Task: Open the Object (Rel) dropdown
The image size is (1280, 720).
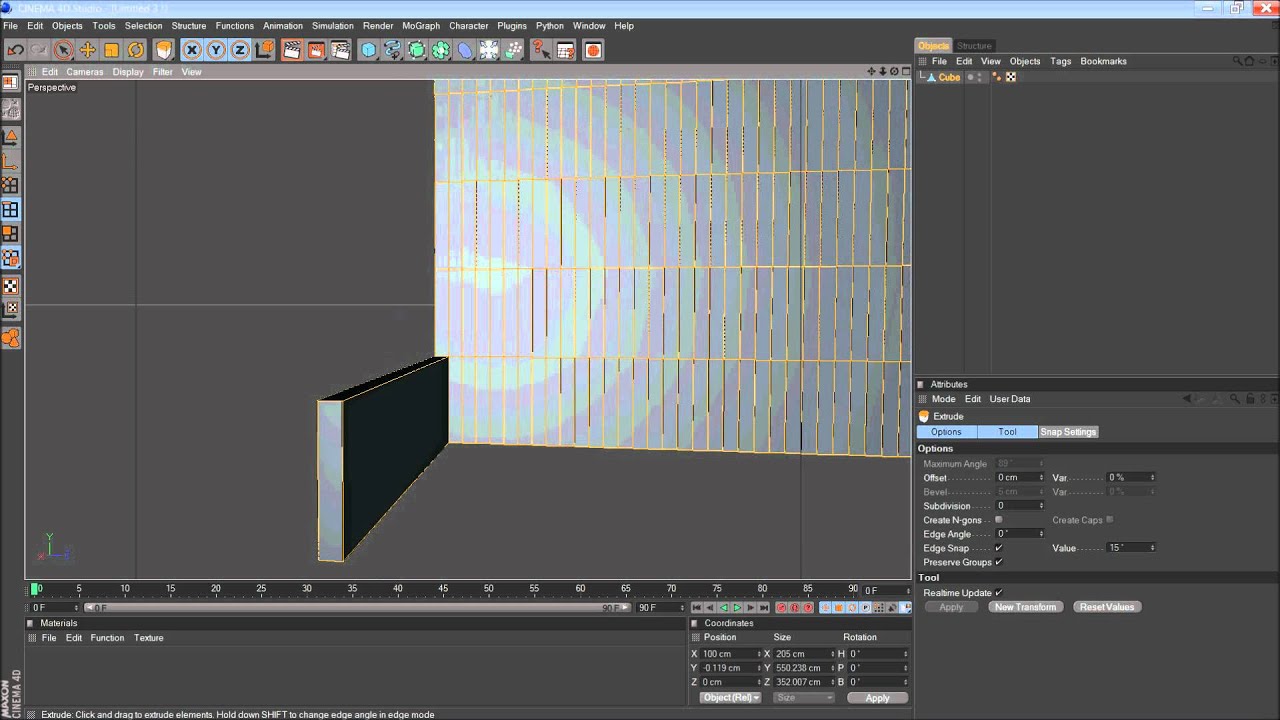Action: click(x=730, y=698)
